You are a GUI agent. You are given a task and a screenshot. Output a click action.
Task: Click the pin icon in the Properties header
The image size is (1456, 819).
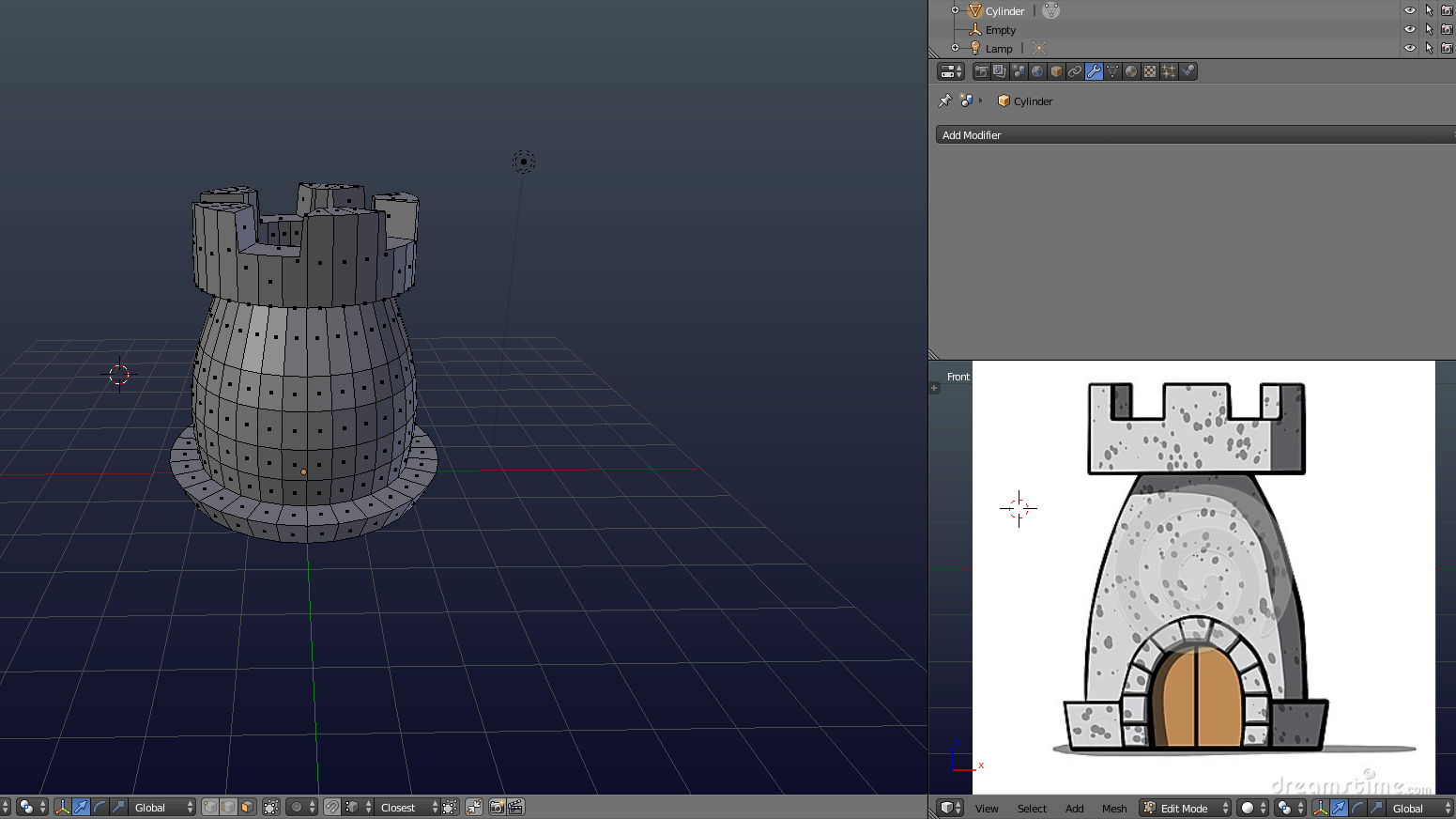[944, 100]
